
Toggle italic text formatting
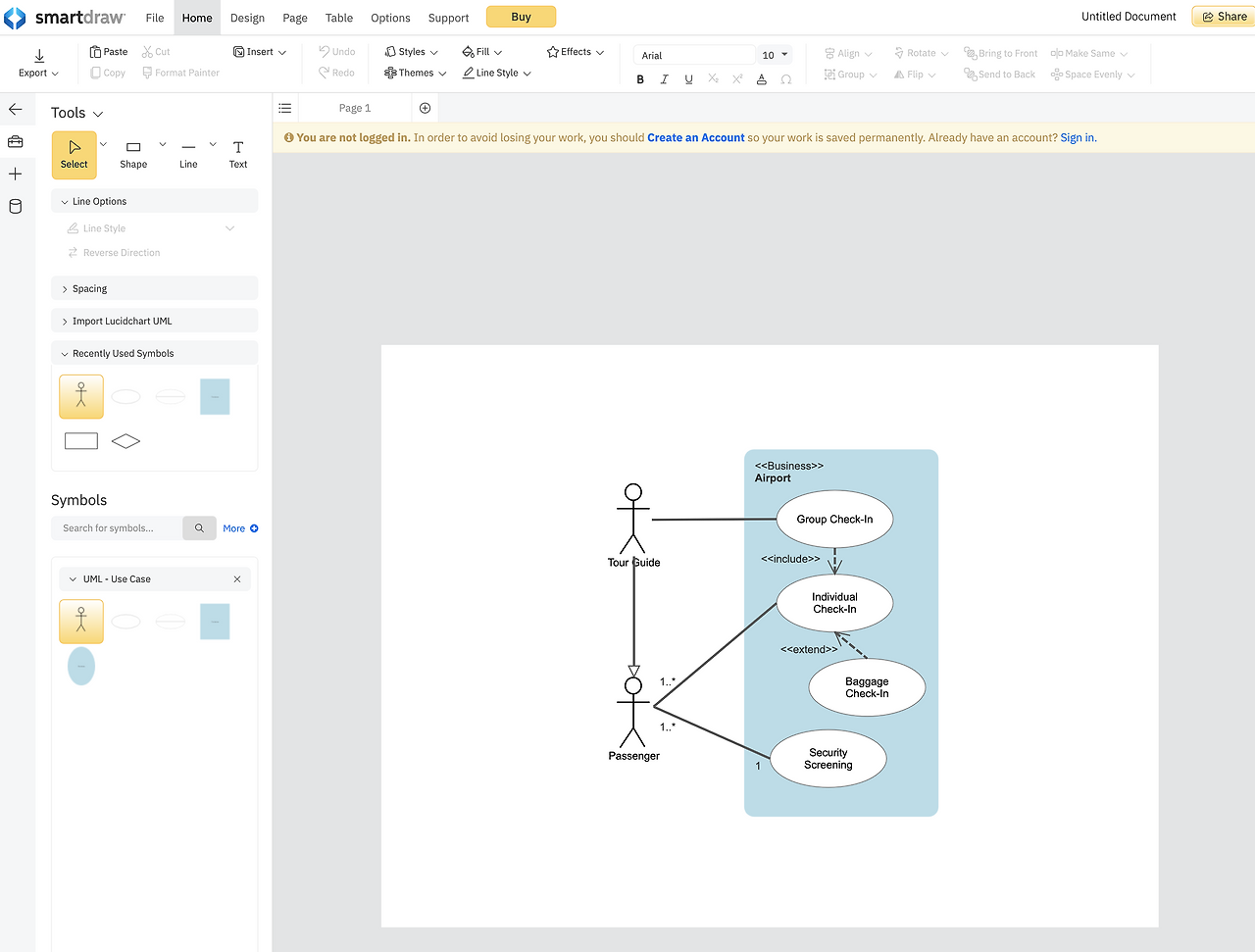[x=665, y=79]
